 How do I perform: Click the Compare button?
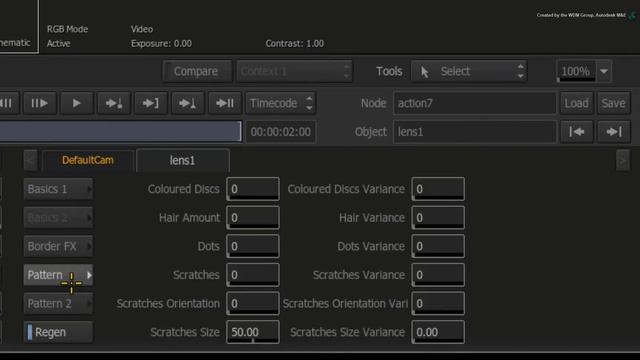pyautogui.click(x=197, y=71)
